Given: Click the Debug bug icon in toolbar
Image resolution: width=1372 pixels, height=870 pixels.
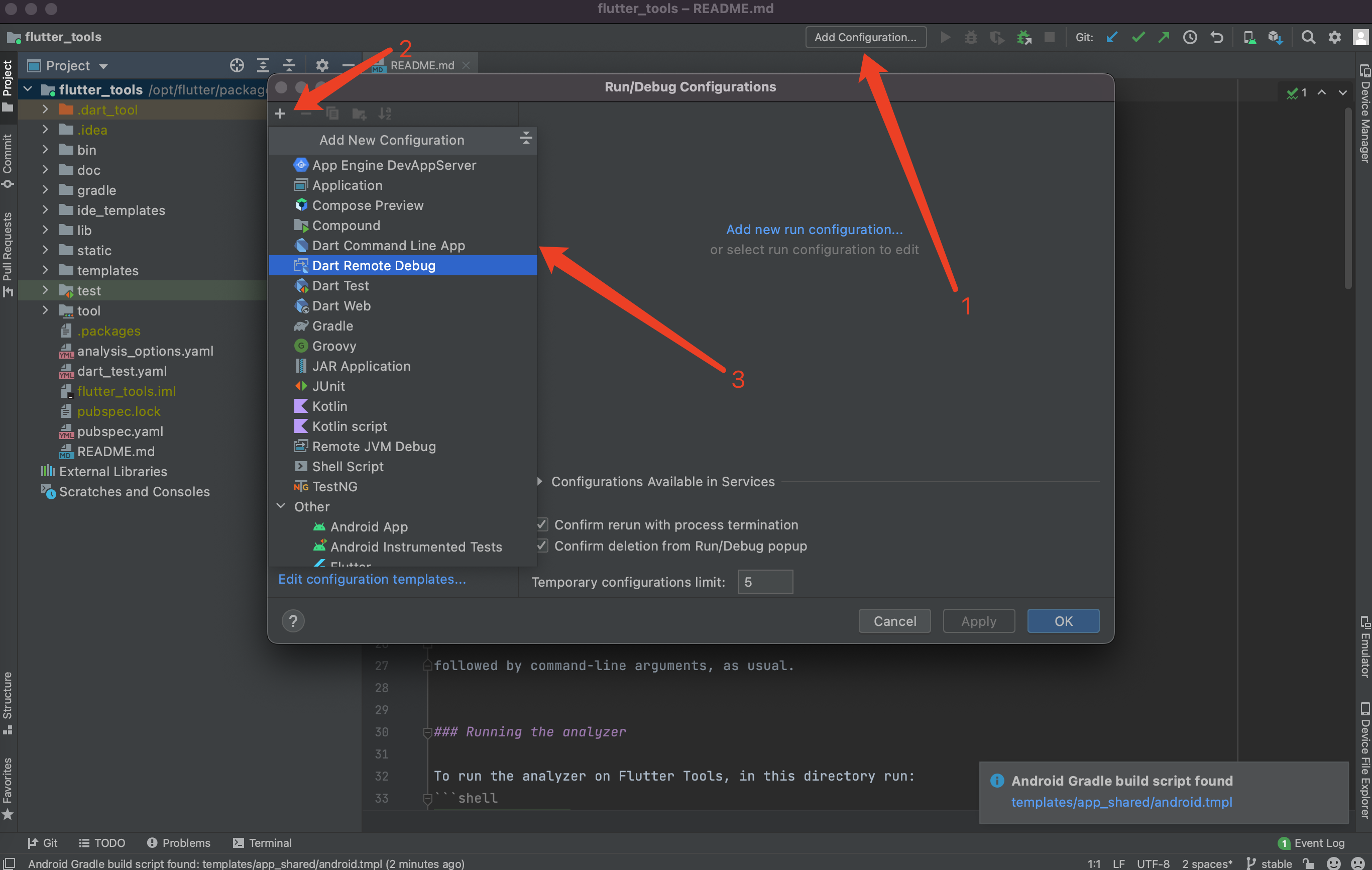Looking at the screenshot, I should 971,38.
